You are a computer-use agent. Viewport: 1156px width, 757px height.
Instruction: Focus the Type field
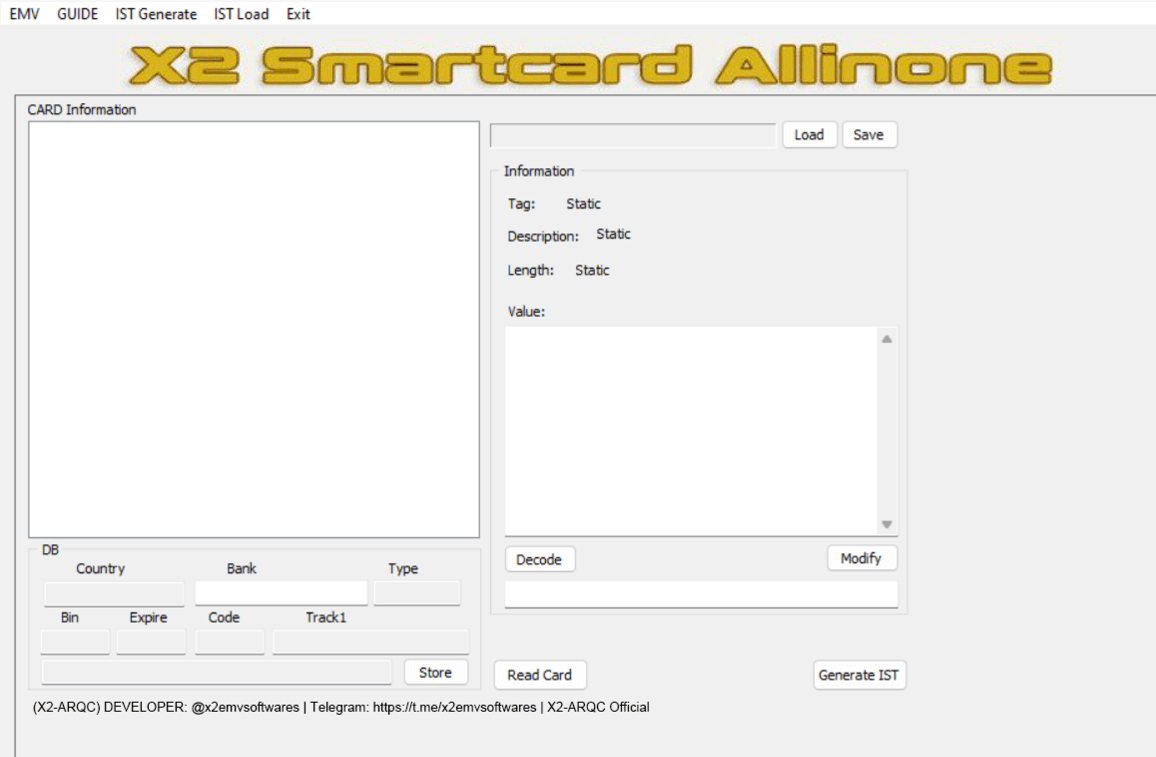[x=417, y=593]
